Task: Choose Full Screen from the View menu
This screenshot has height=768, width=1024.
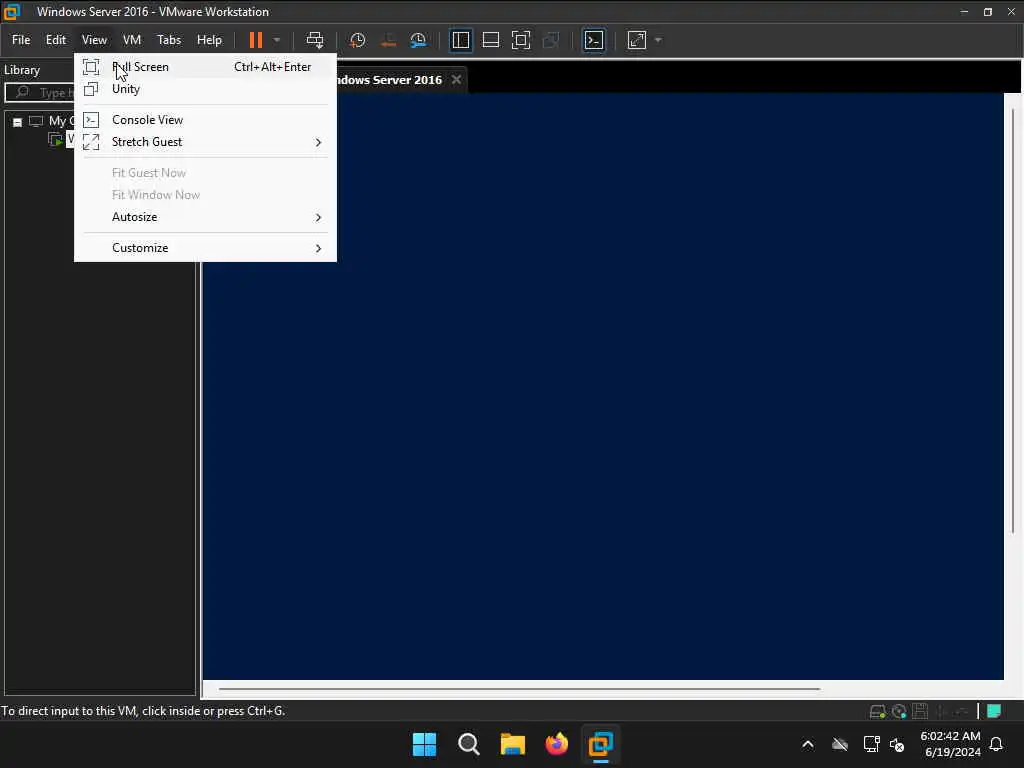Action: click(x=205, y=67)
